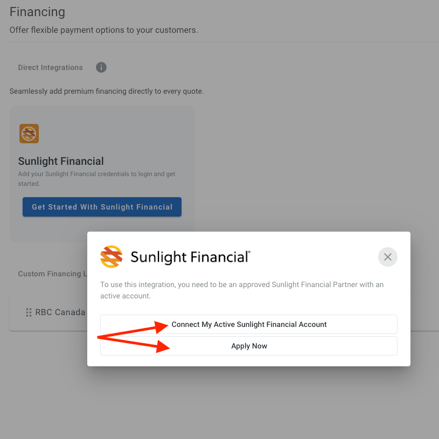Click the Sunlight Financial logo in the dialog
Image resolution: width=439 pixels, height=439 pixels.
[x=111, y=257]
